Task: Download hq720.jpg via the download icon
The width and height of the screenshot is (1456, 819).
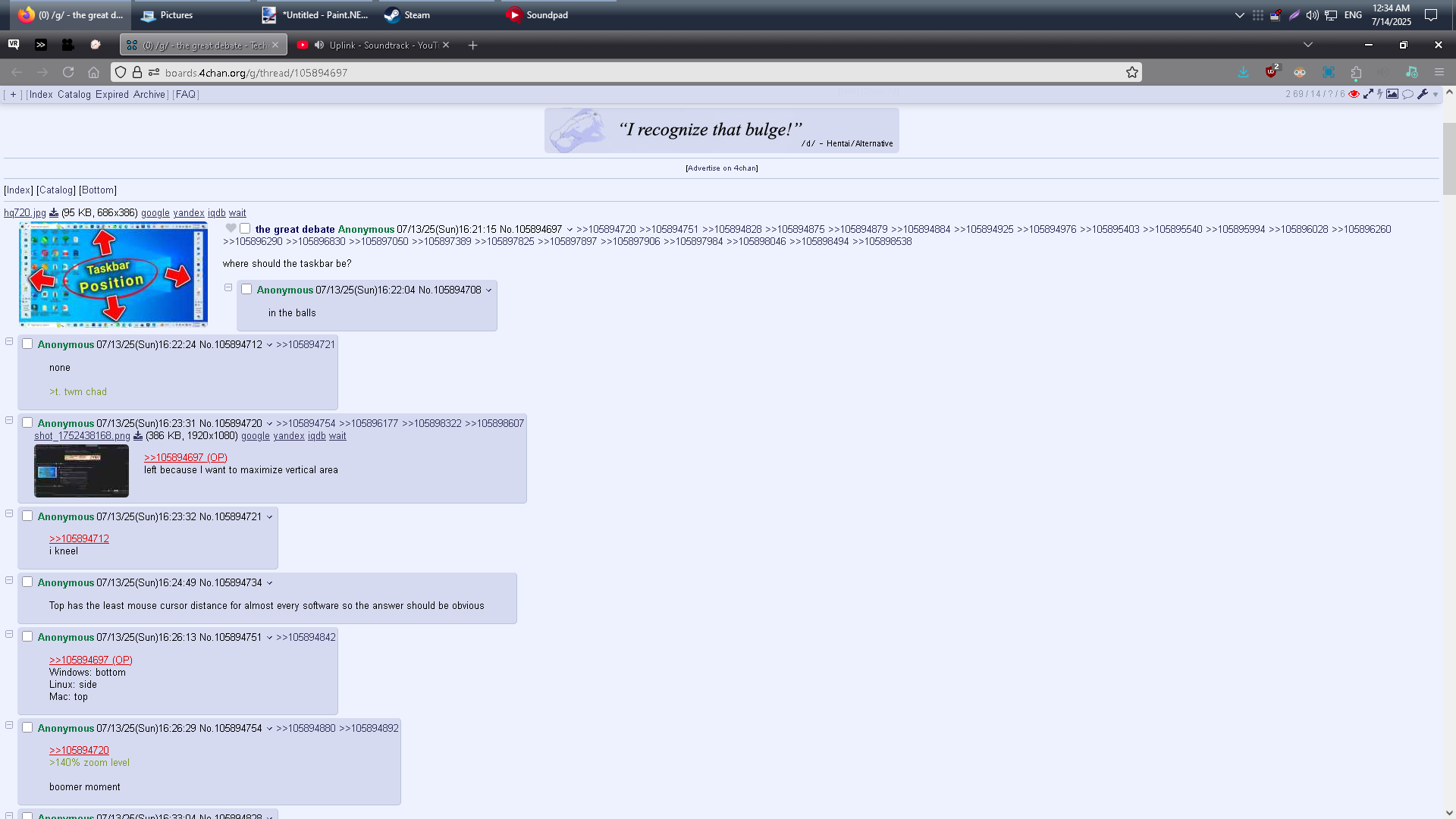Action: [54, 213]
